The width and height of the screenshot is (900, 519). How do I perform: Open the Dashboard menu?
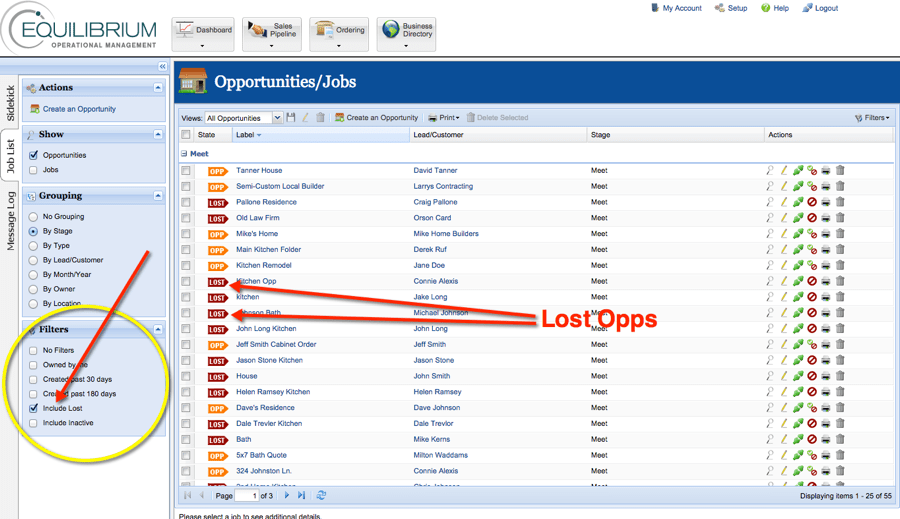tap(203, 34)
